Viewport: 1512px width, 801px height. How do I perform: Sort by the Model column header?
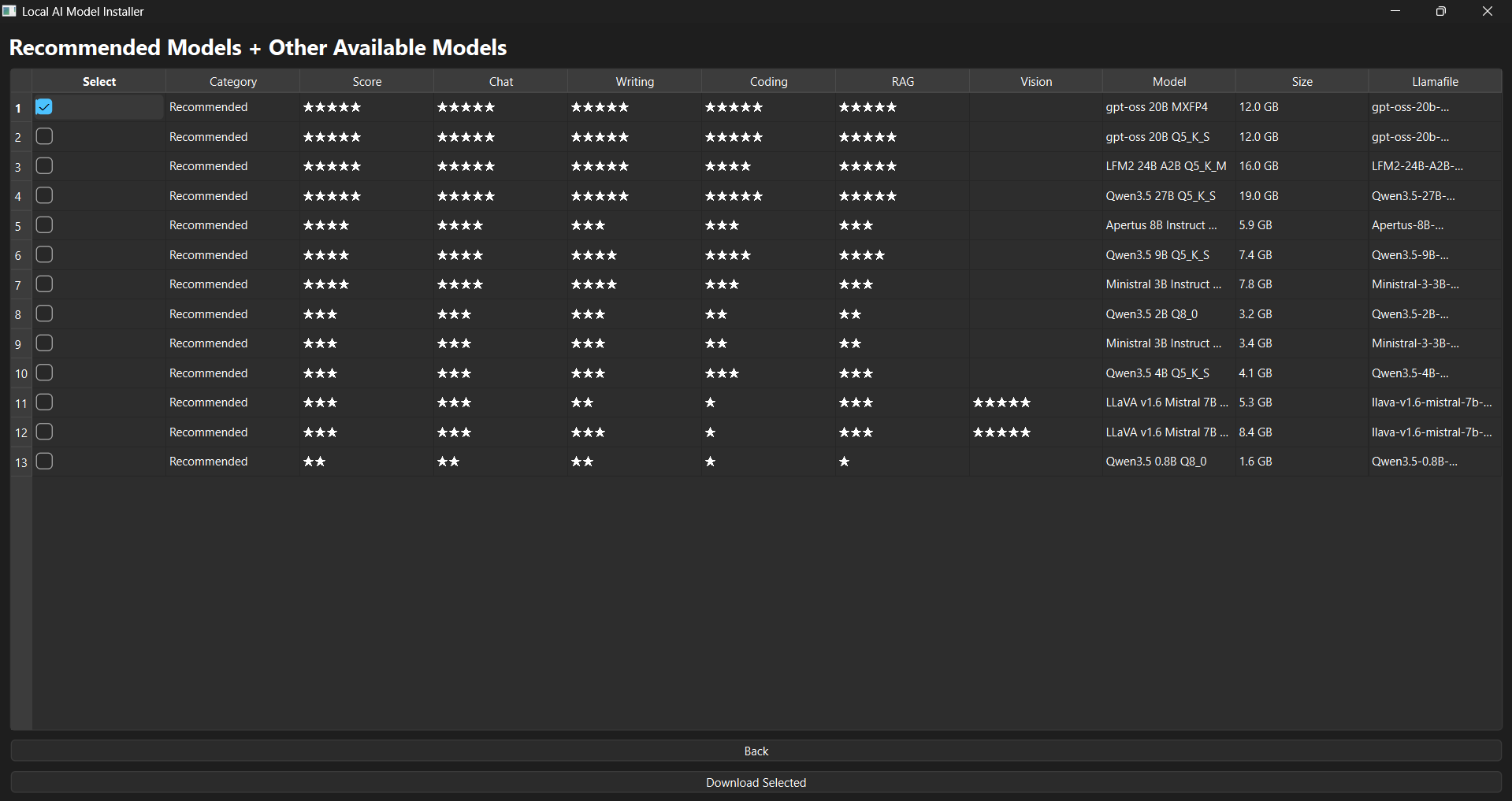pyautogui.click(x=1169, y=81)
